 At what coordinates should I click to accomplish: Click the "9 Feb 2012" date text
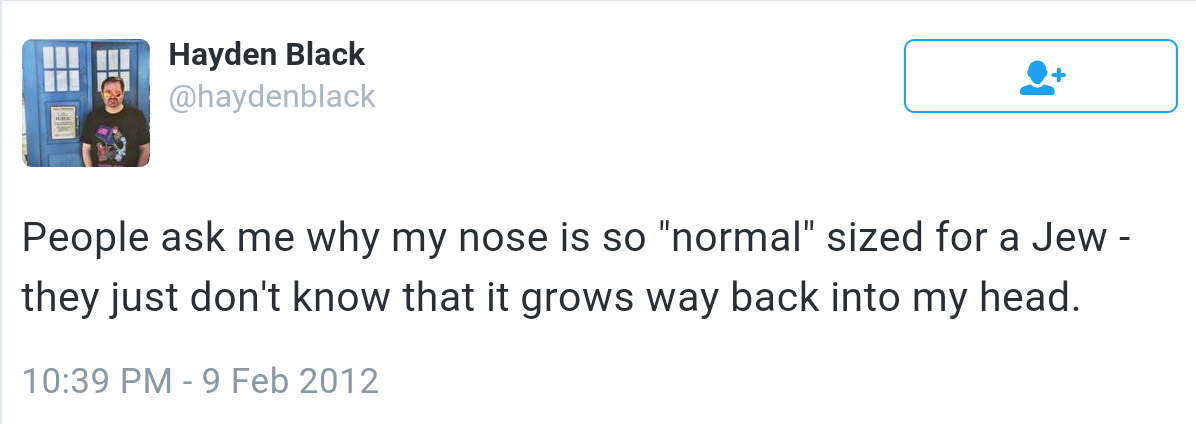[x=291, y=381]
